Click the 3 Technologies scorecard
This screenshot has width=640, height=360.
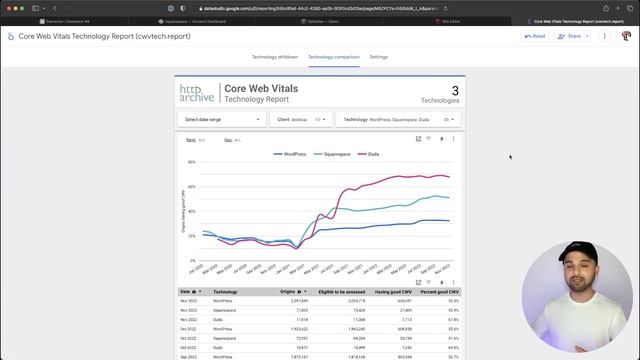pyautogui.click(x=440, y=94)
